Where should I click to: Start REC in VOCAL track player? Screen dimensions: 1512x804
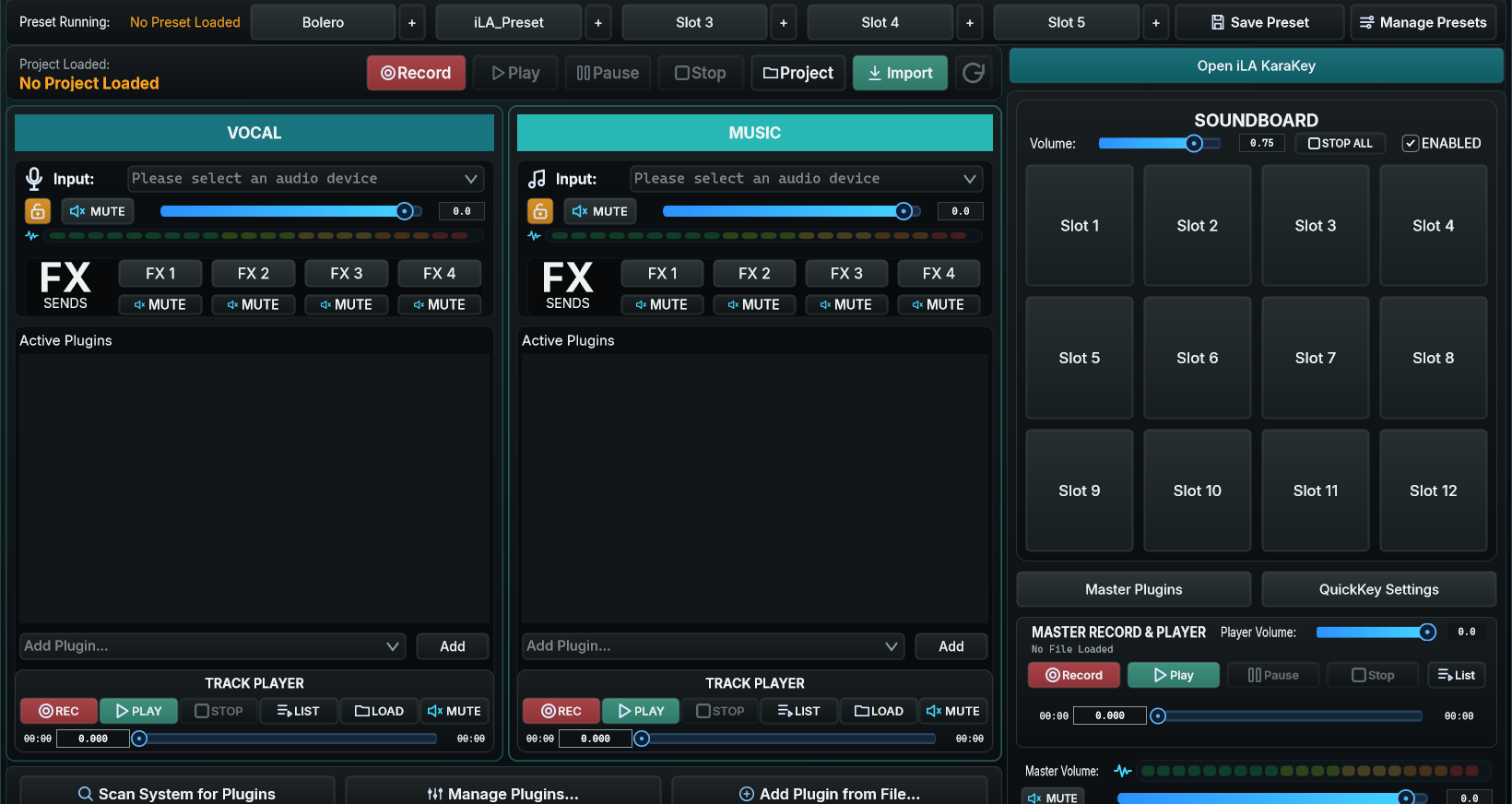[59, 711]
